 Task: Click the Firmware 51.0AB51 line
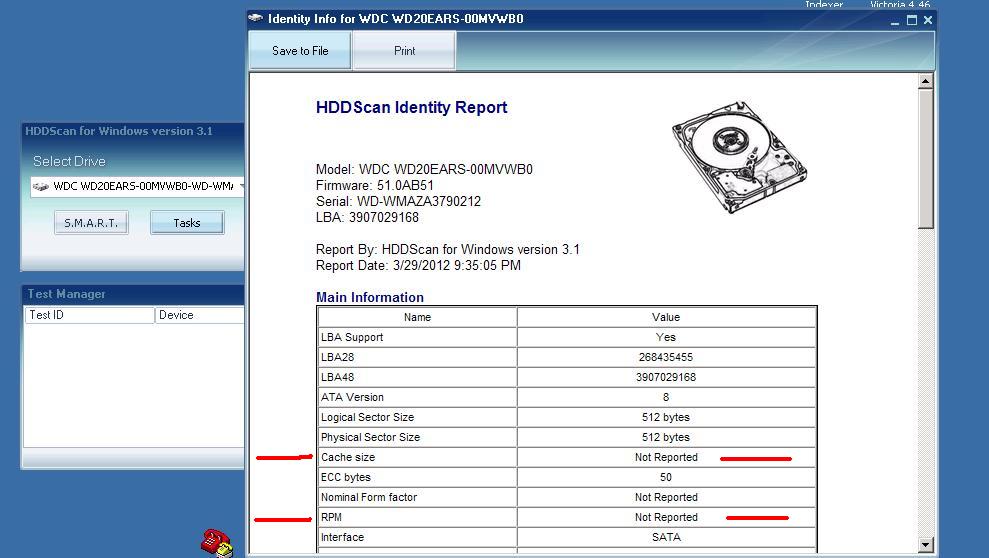tap(375, 185)
